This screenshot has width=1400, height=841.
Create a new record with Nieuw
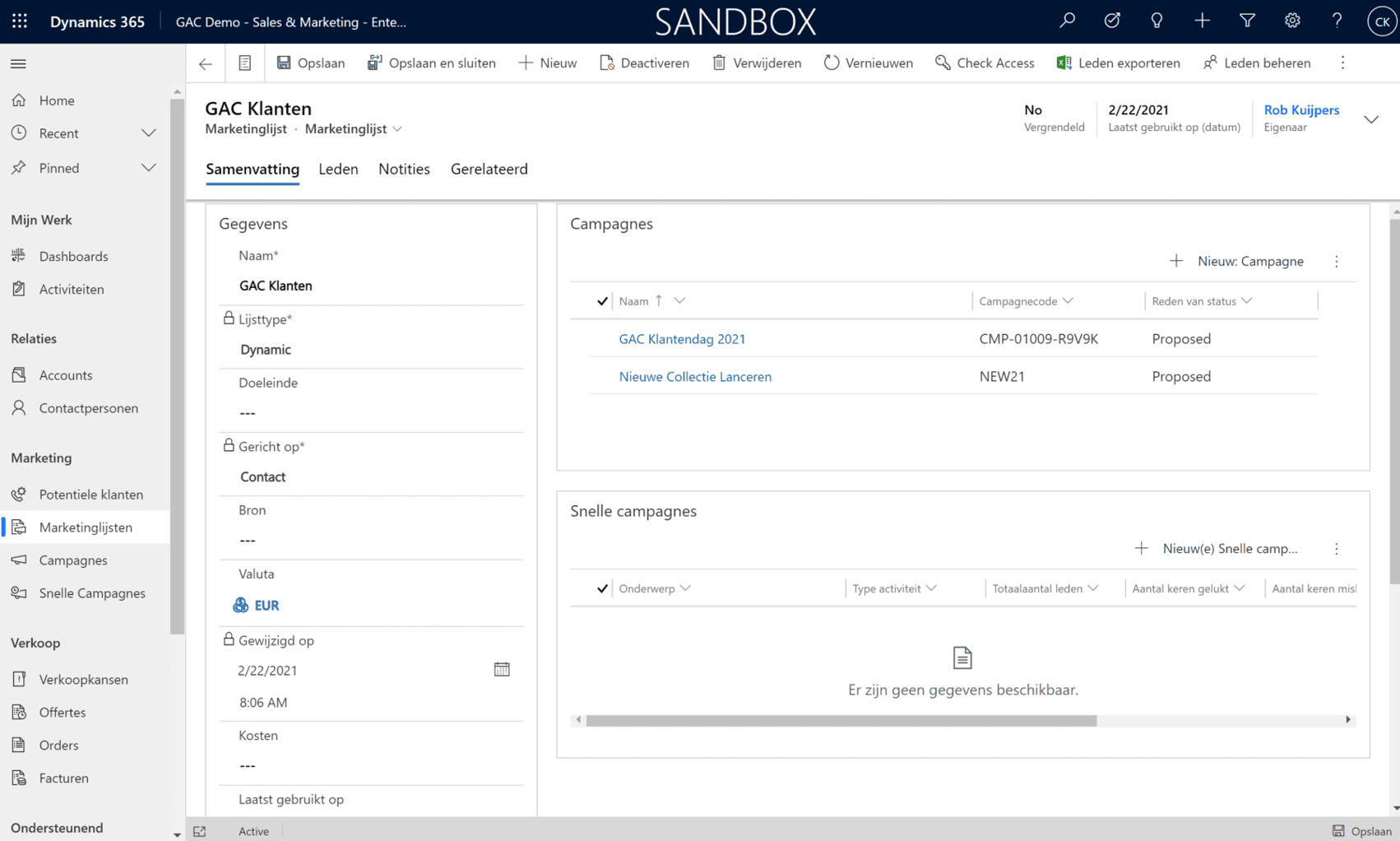pos(547,63)
